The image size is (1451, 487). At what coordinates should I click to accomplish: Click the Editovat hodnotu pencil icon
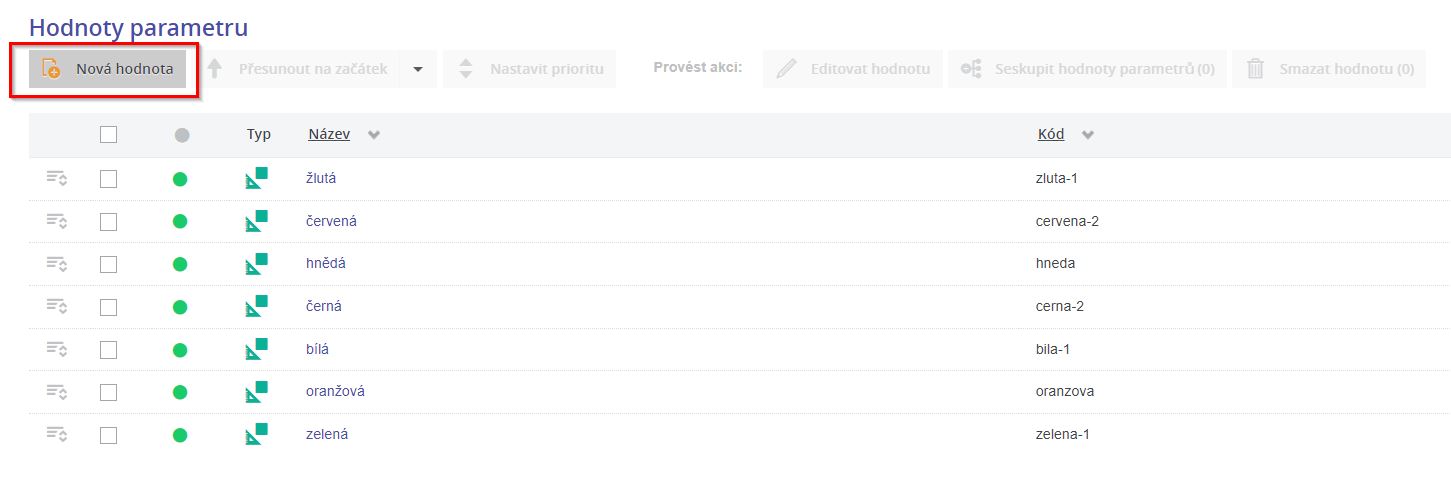(x=786, y=70)
